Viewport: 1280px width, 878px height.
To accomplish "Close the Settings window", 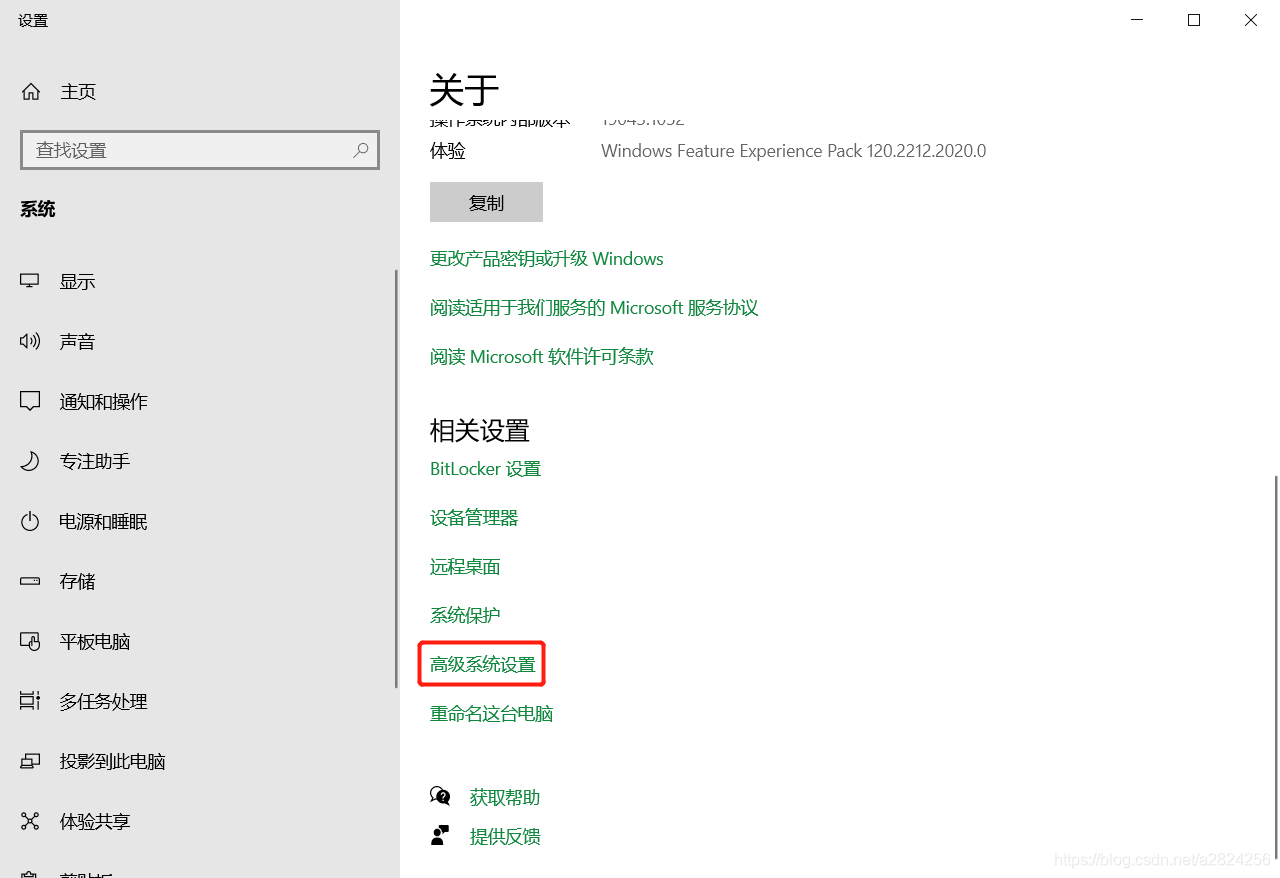I will coord(1251,20).
